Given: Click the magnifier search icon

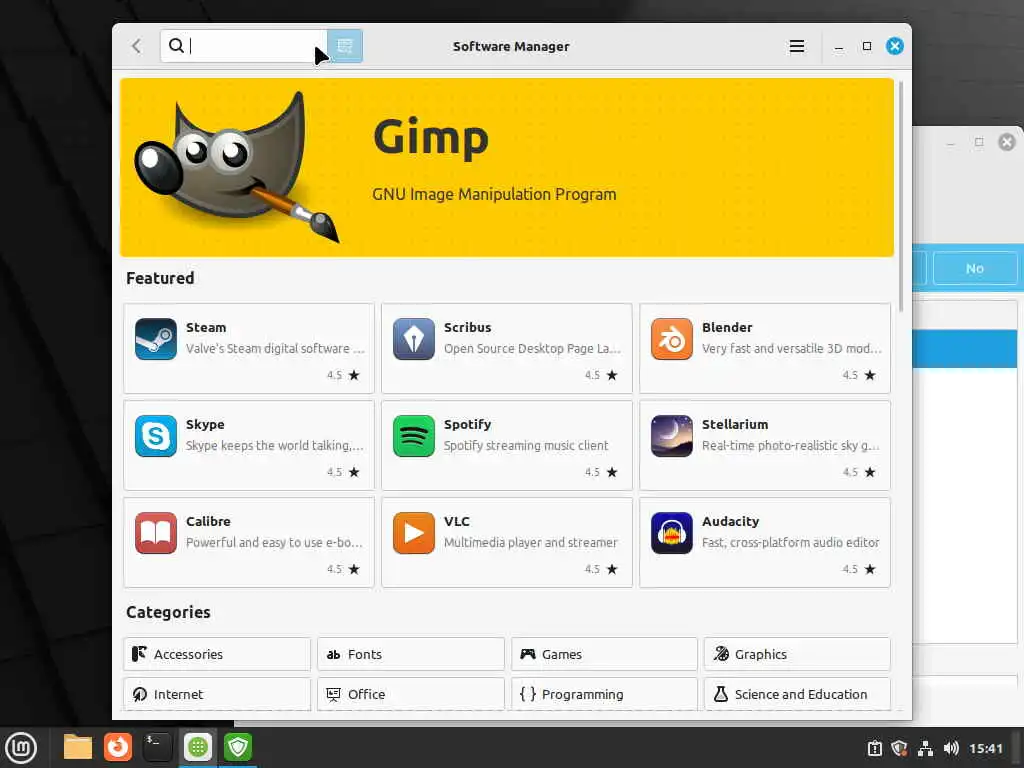Looking at the screenshot, I should 176,46.
